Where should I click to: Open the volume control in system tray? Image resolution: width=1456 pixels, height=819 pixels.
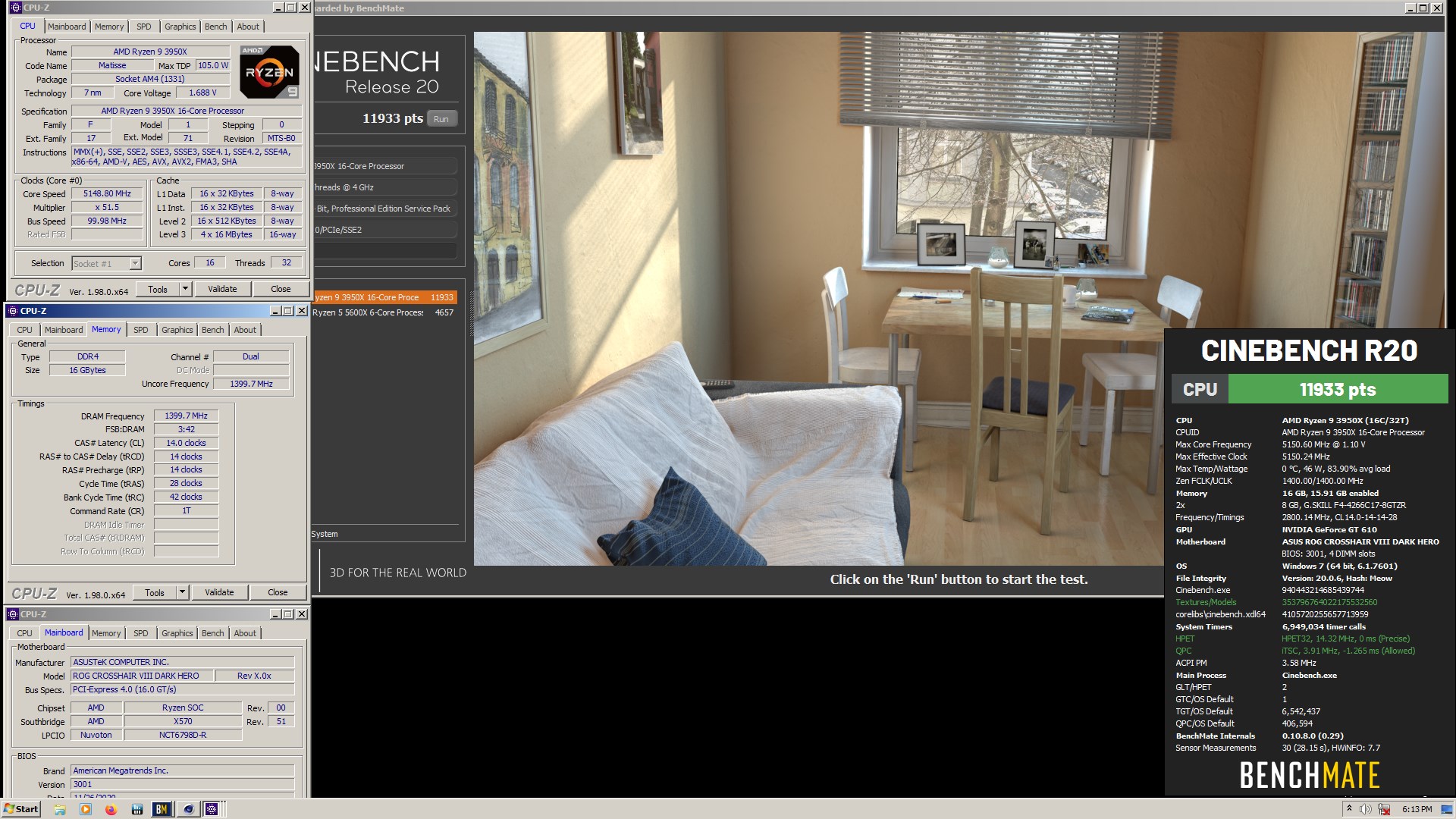pyautogui.click(x=1366, y=809)
